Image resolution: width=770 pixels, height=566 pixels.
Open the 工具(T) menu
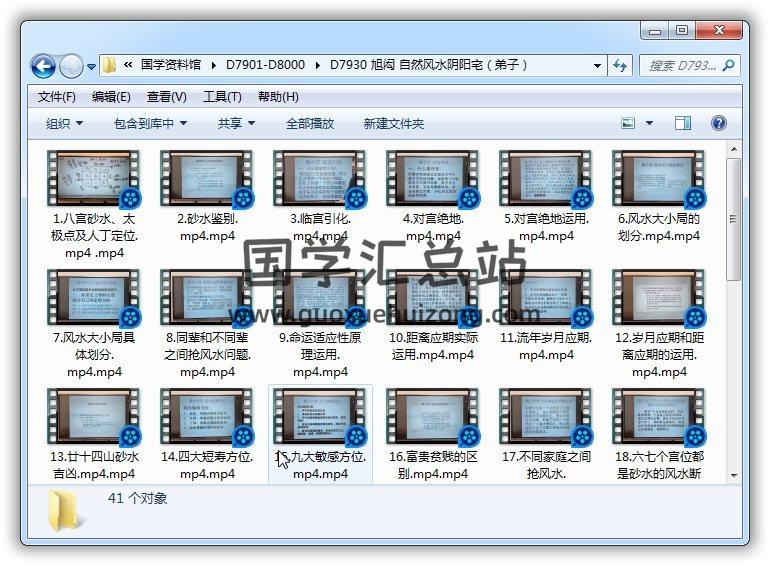click(x=222, y=97)
